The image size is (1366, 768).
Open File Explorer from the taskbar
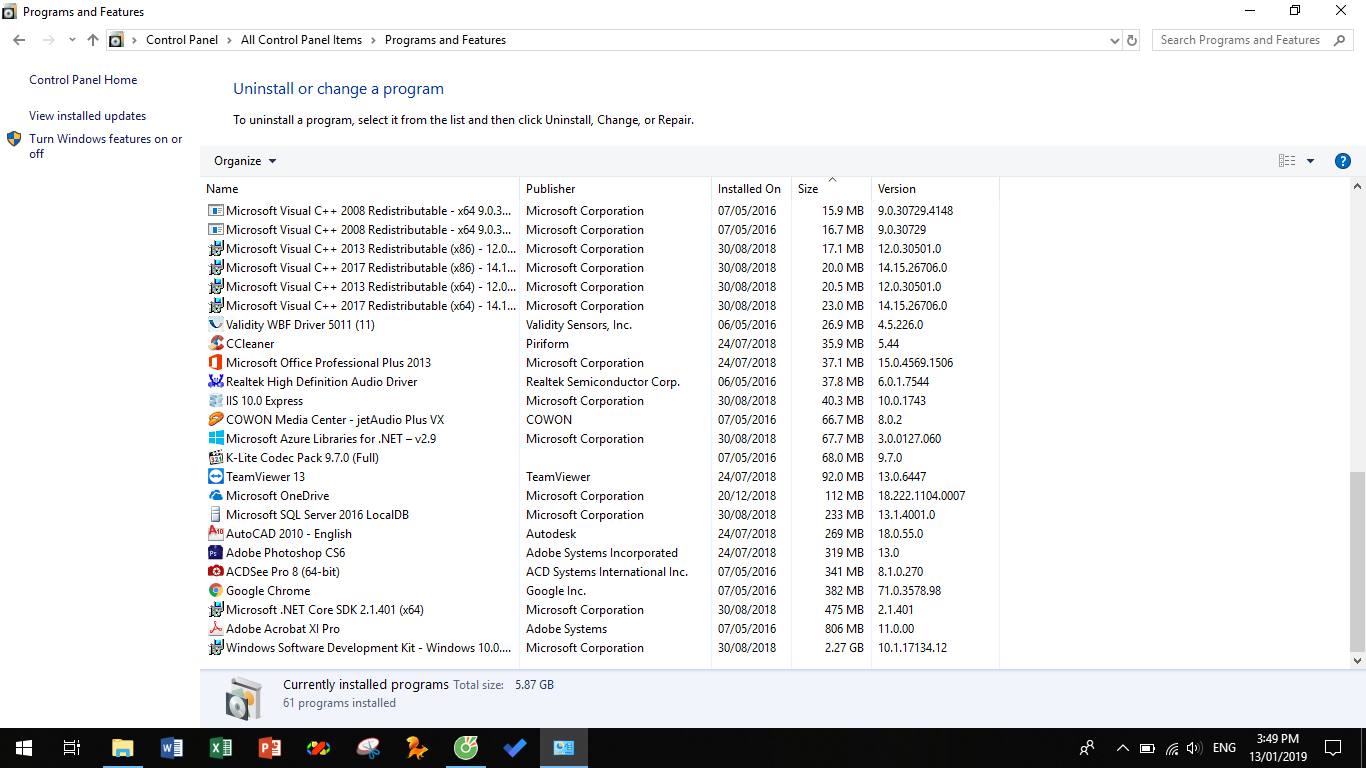point(123,748)
